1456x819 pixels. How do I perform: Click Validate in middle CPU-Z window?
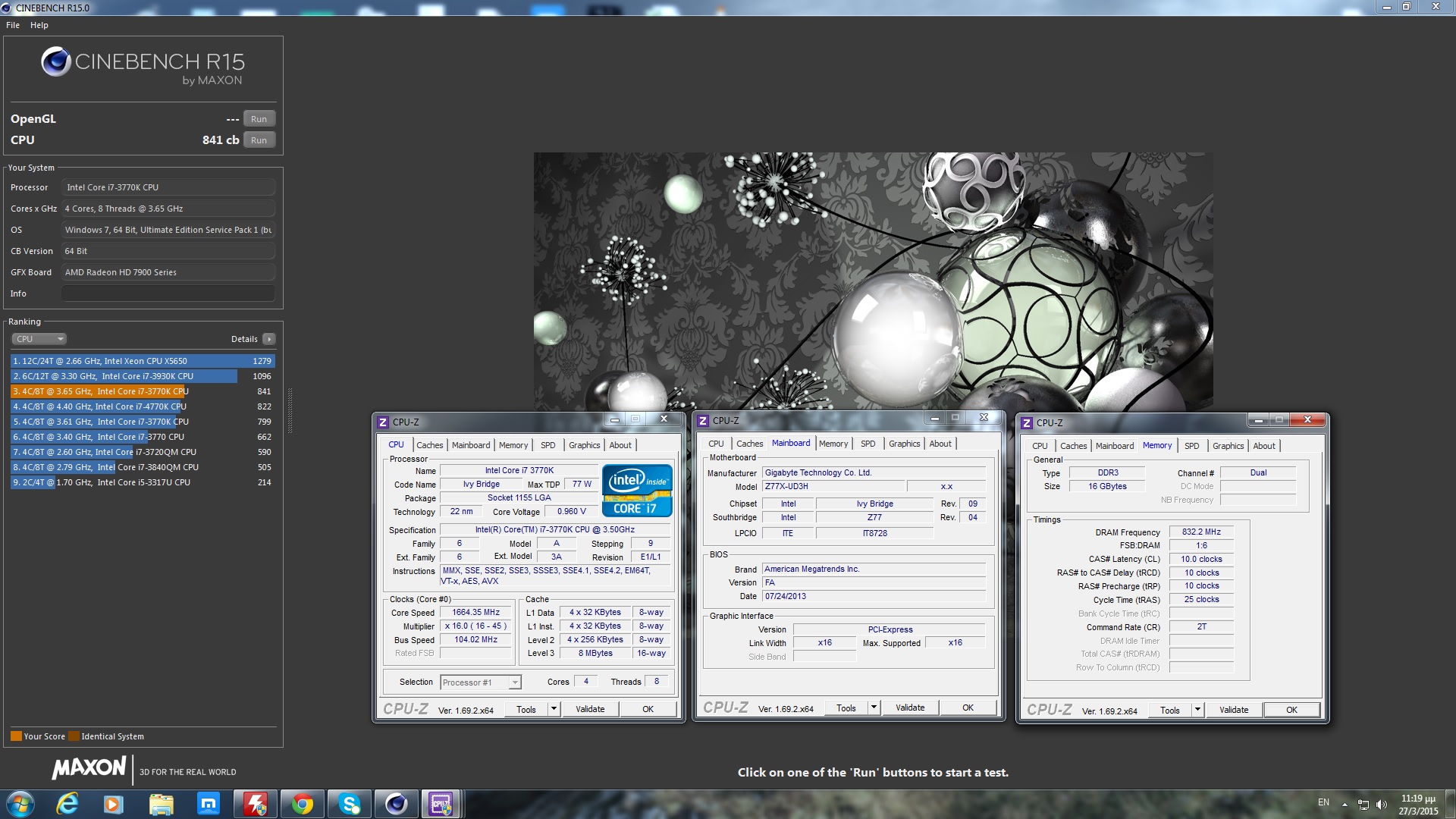[910, 708]
